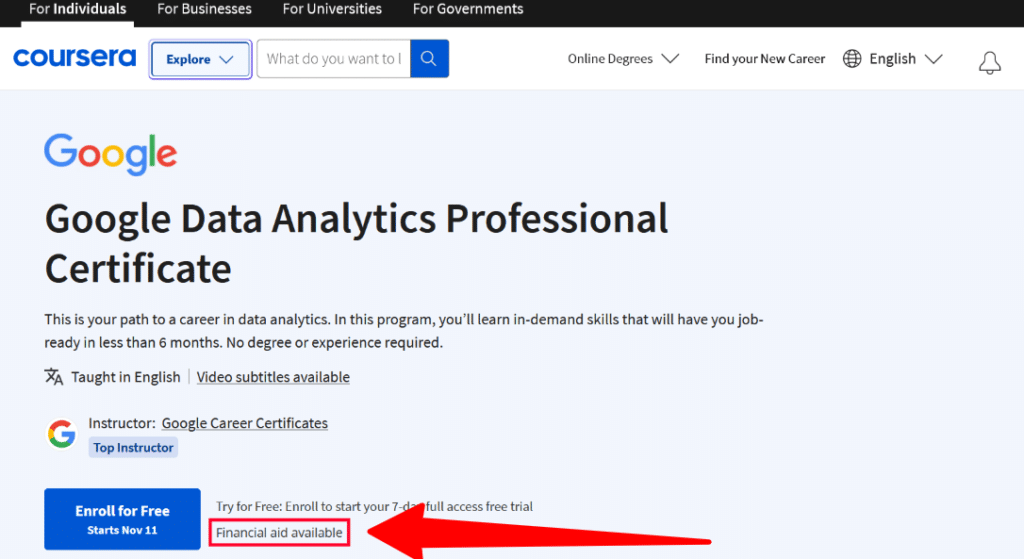The width and height of the screenshot is (1024, 559).
Task: Open the English language dropdown
Action: [905, 59]
